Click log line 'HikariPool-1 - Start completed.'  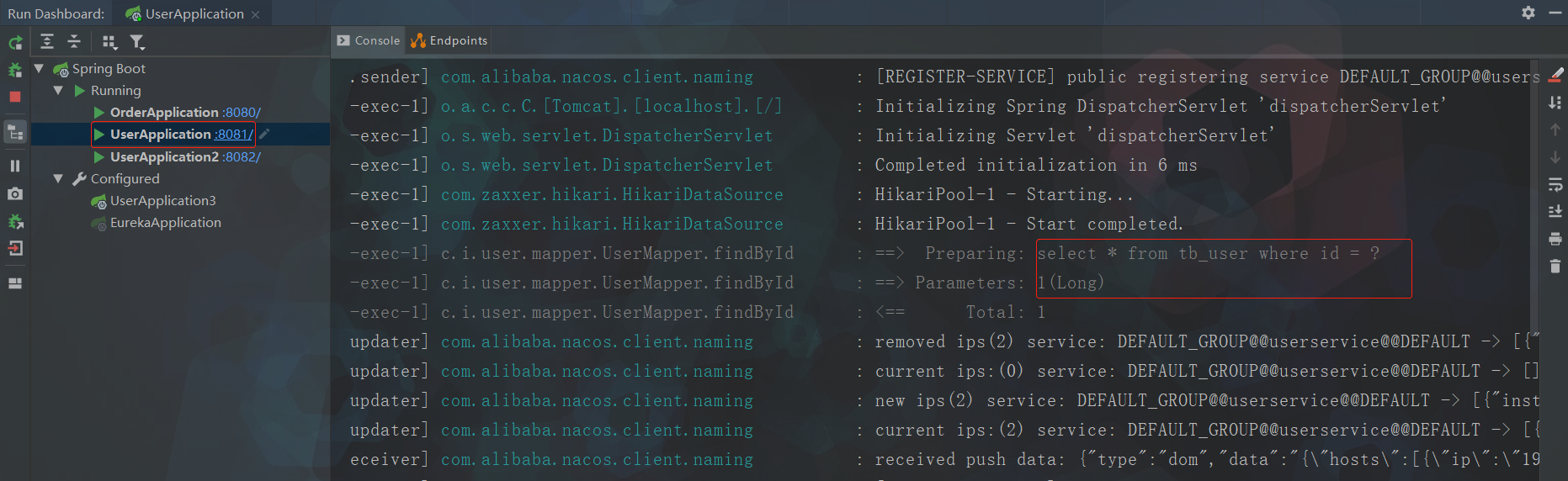[1029, 224]
